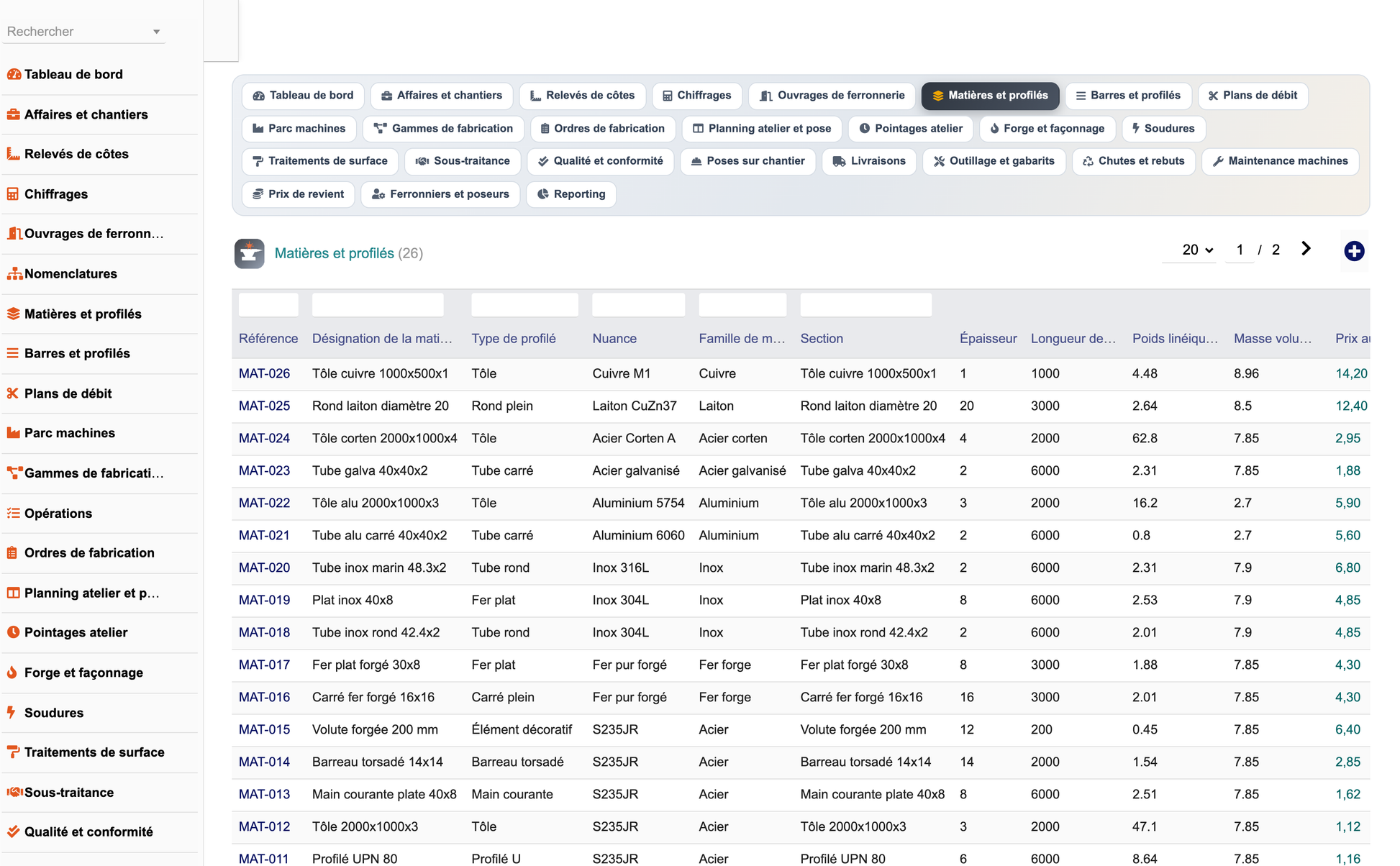The image size is (1400, 866).
Task: Click the Traitements de surface paint roller icon in sidebar
Action: 14,752
